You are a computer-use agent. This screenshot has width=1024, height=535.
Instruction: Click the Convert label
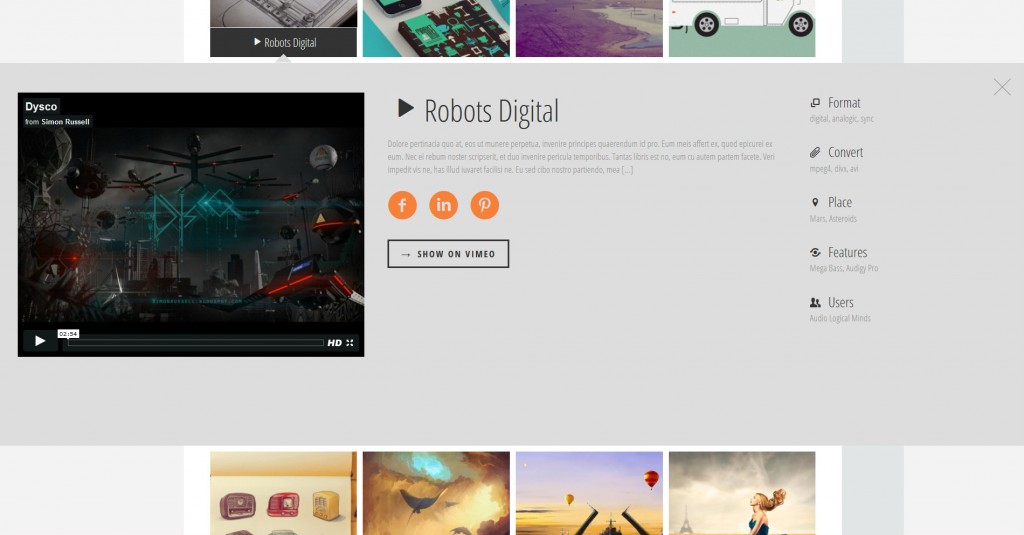coord(845,152)
